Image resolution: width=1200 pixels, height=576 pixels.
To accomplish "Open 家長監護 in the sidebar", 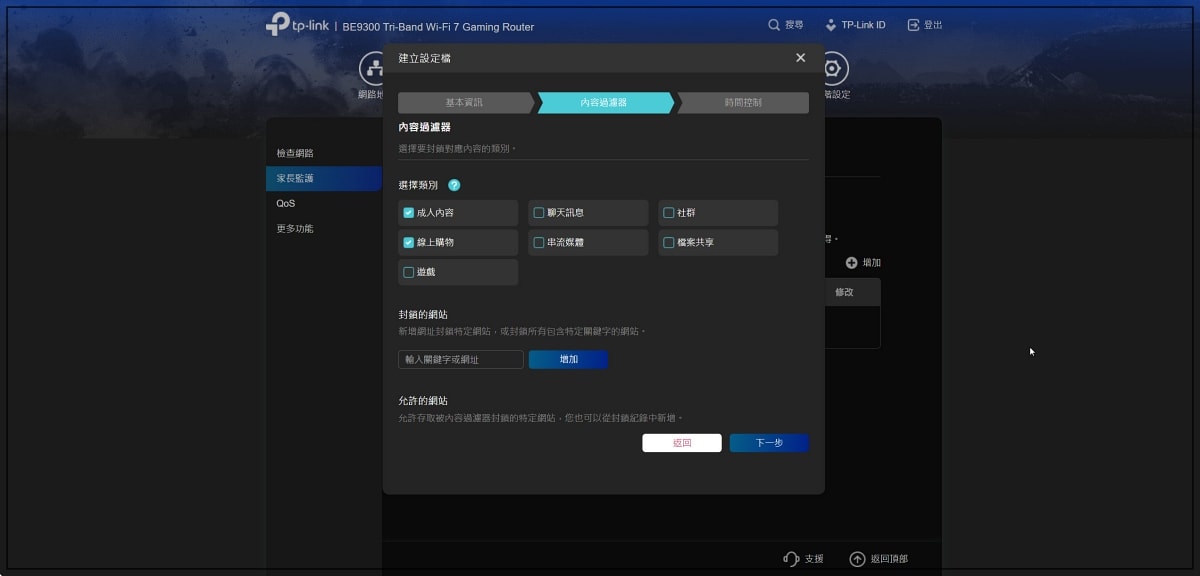I will (323, 178).
